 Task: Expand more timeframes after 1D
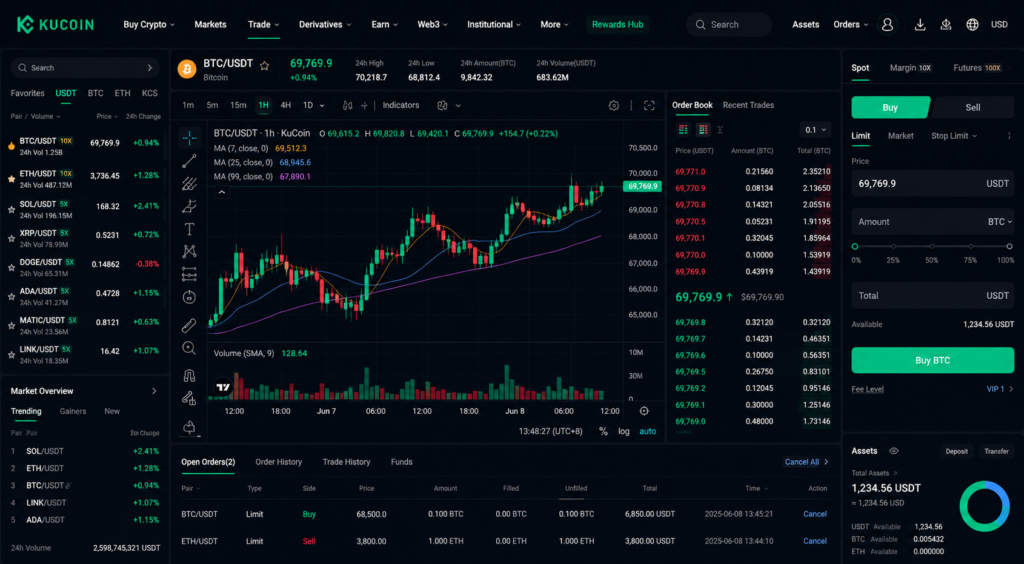coord(323,105)
